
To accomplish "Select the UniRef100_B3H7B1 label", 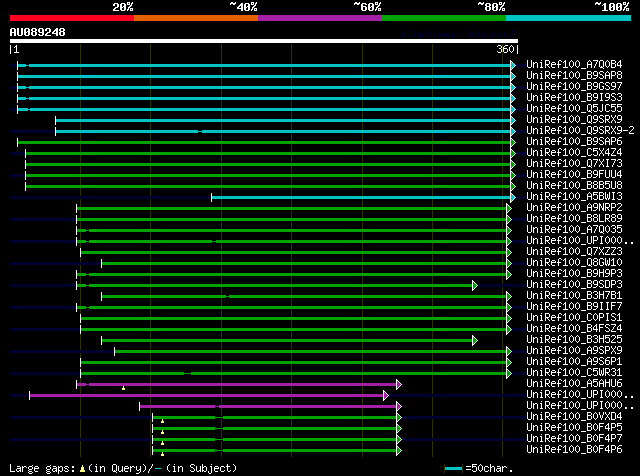I will click(x=574, y=296).
